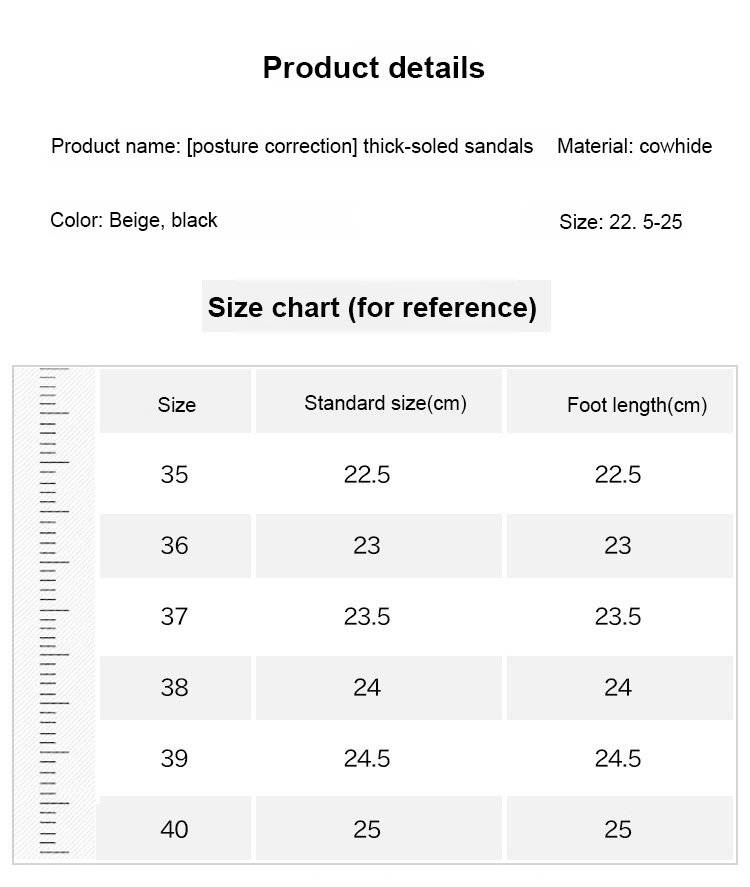Screen dimensions: 750x887
Task: Click the Material: cowhide label
Action: tap(635, 146)
